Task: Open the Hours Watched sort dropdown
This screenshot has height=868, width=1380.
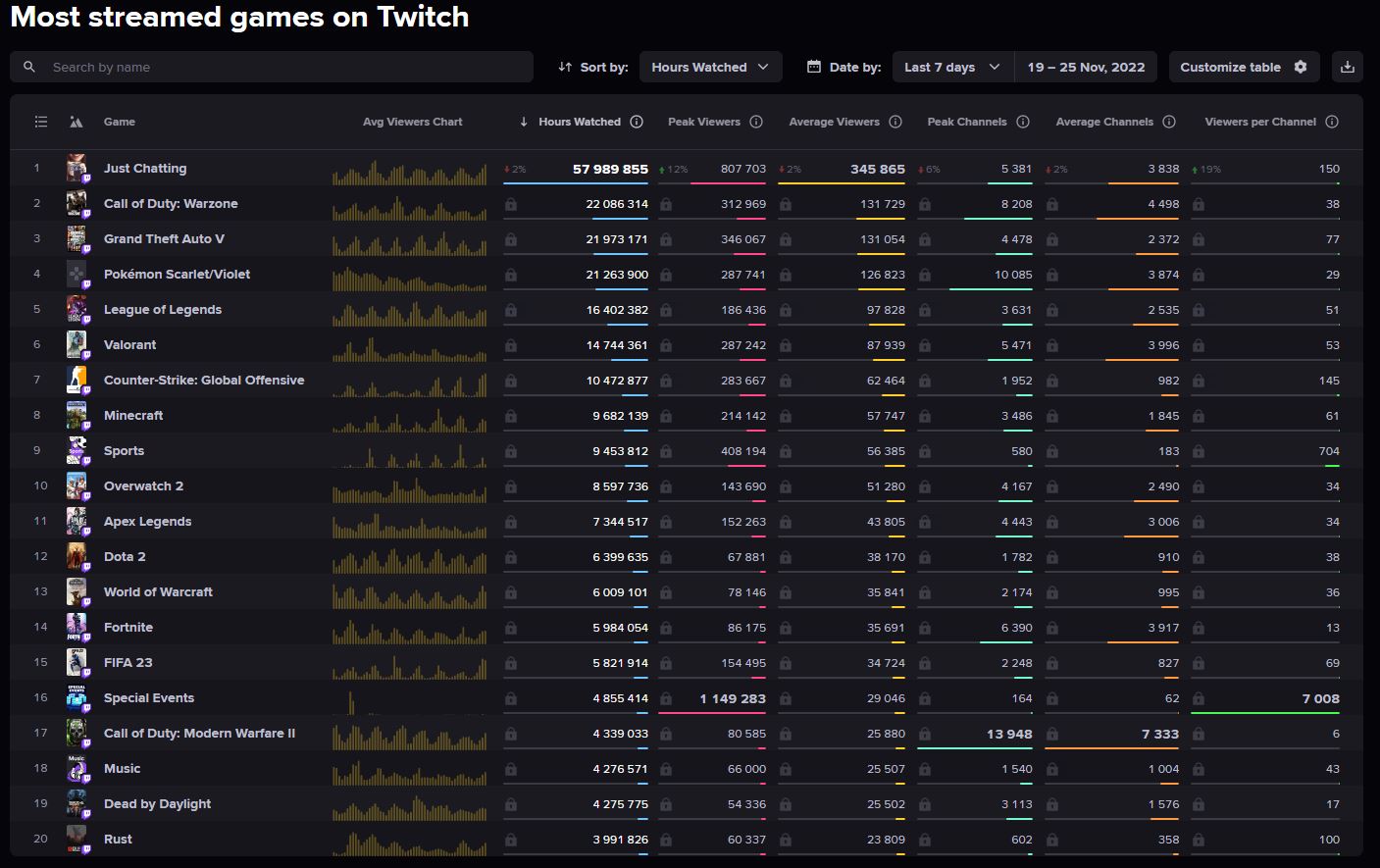Action: pos(710,67)
